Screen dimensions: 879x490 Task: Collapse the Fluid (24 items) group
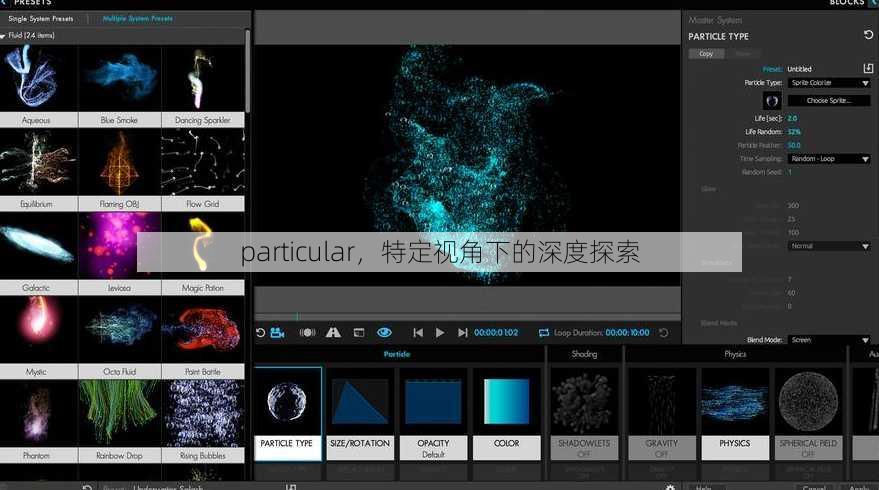3,36
